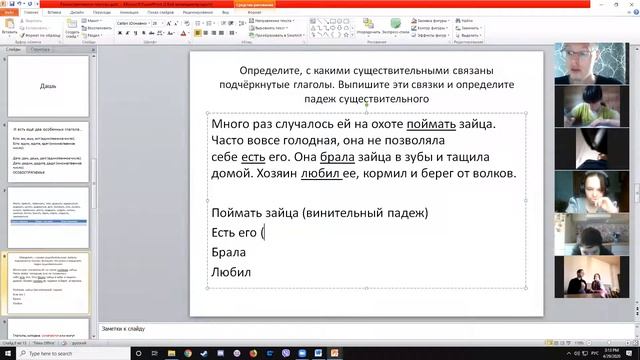The image size is (640, 360).
Task: Increase font size with grow-font icon
Action: coord(169,24)
